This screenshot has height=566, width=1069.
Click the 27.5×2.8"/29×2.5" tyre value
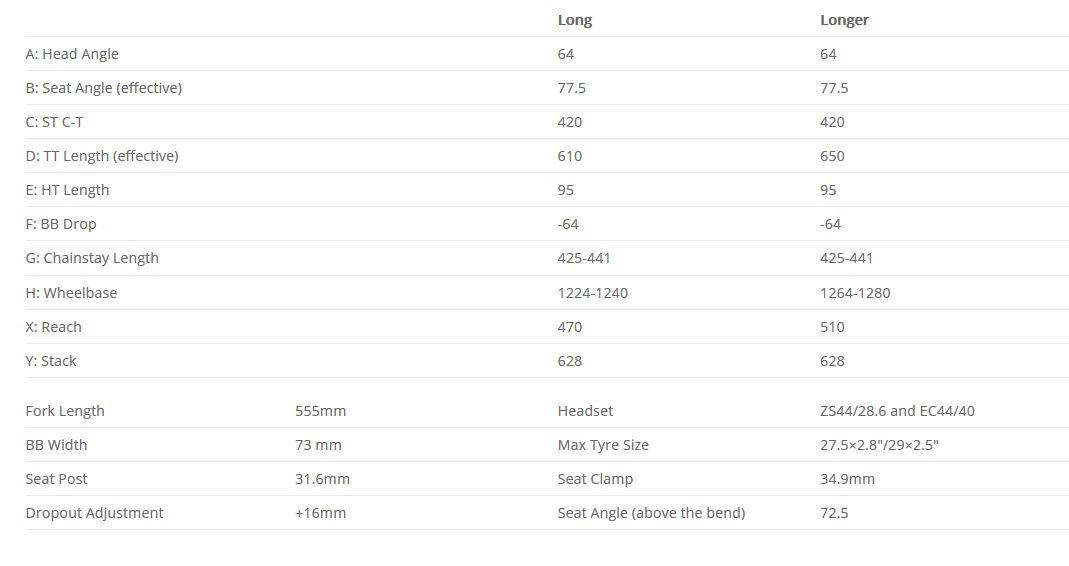click(x=879, y=445)
